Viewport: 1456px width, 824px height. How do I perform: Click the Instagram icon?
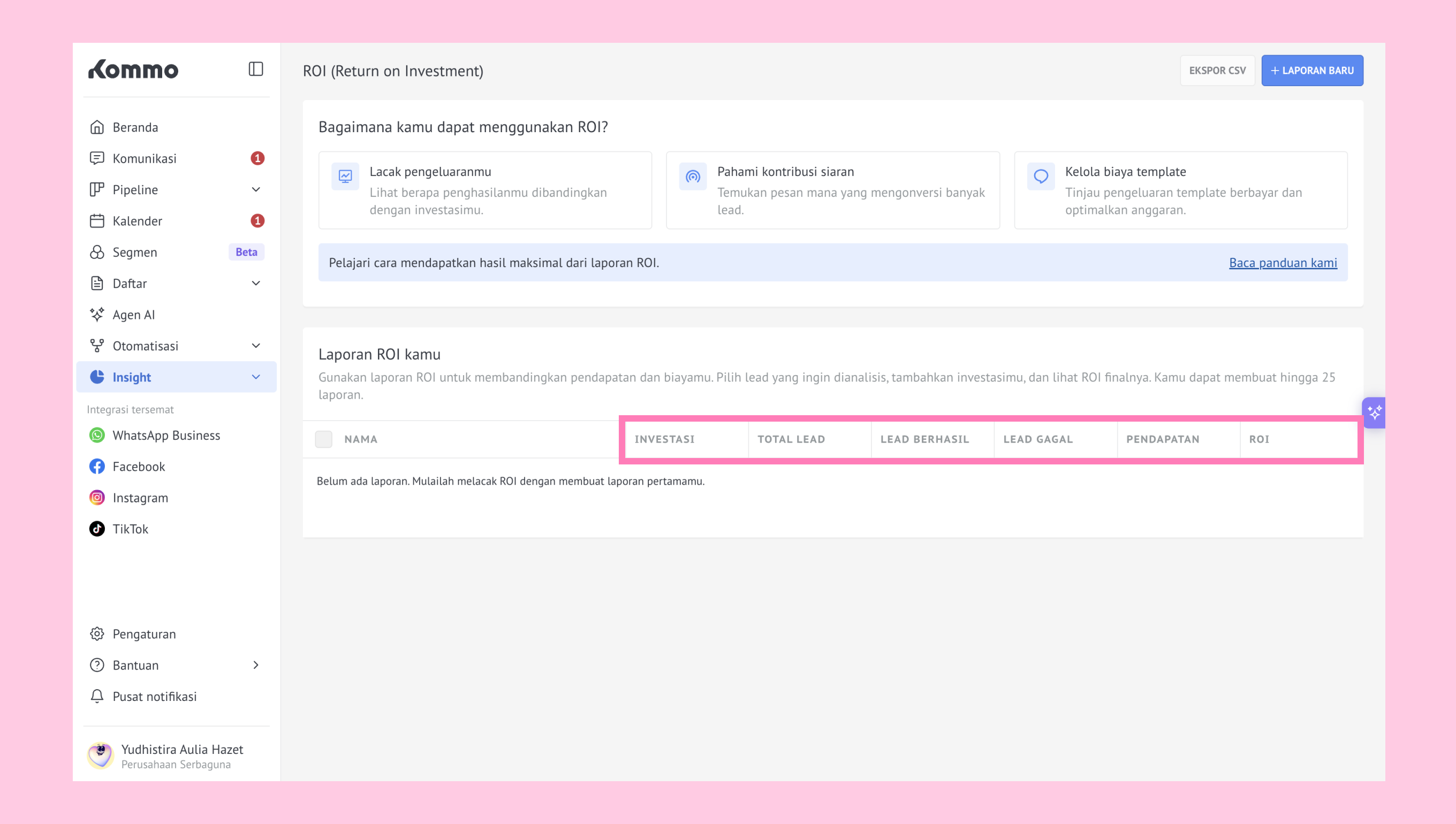[97, 498]
